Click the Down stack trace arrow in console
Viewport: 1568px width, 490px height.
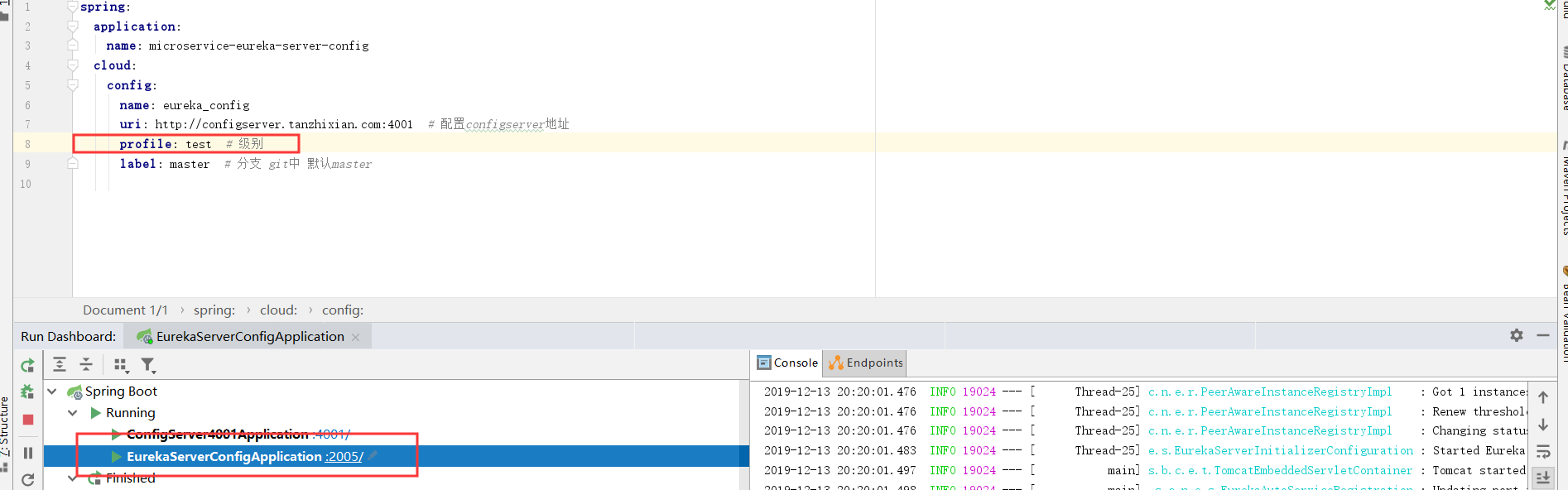(x=1543, y=425)
